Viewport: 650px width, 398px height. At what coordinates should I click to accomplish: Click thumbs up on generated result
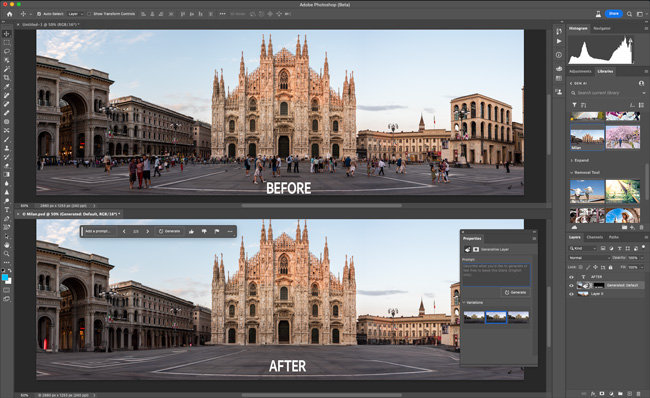point(191,231)
